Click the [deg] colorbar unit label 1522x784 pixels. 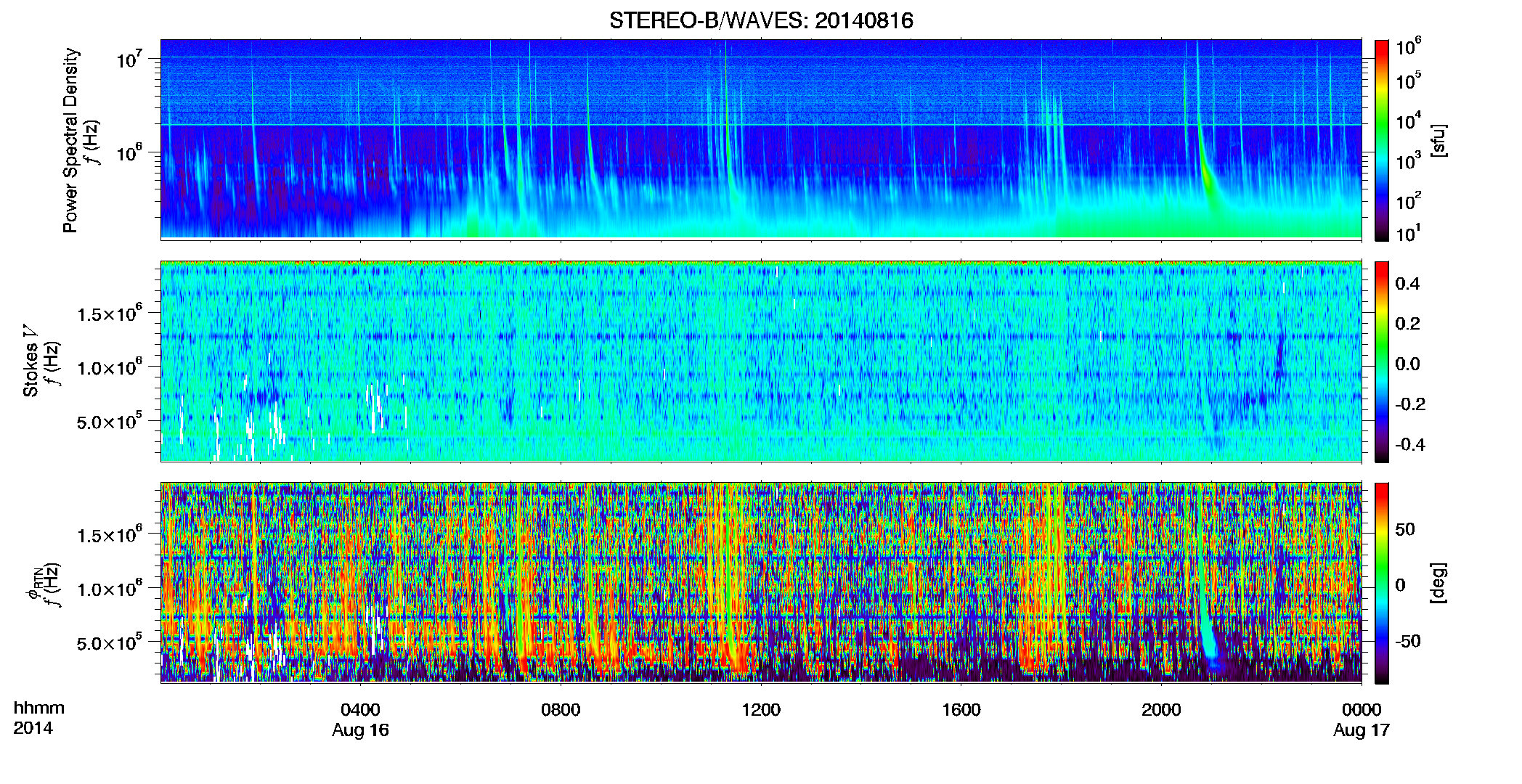(x=1438, y=583)
